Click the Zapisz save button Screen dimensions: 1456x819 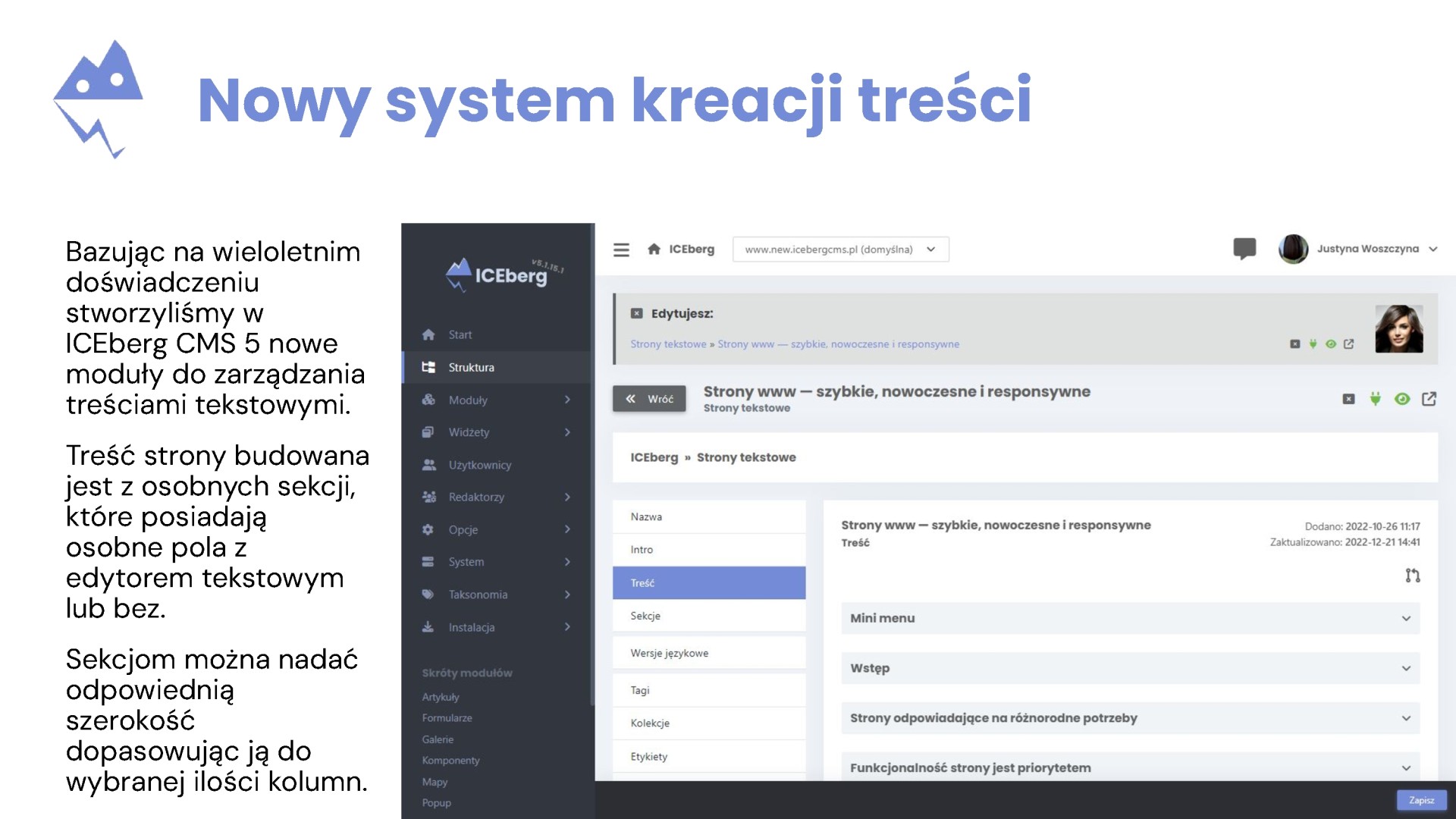click(x=1421, y=800)
